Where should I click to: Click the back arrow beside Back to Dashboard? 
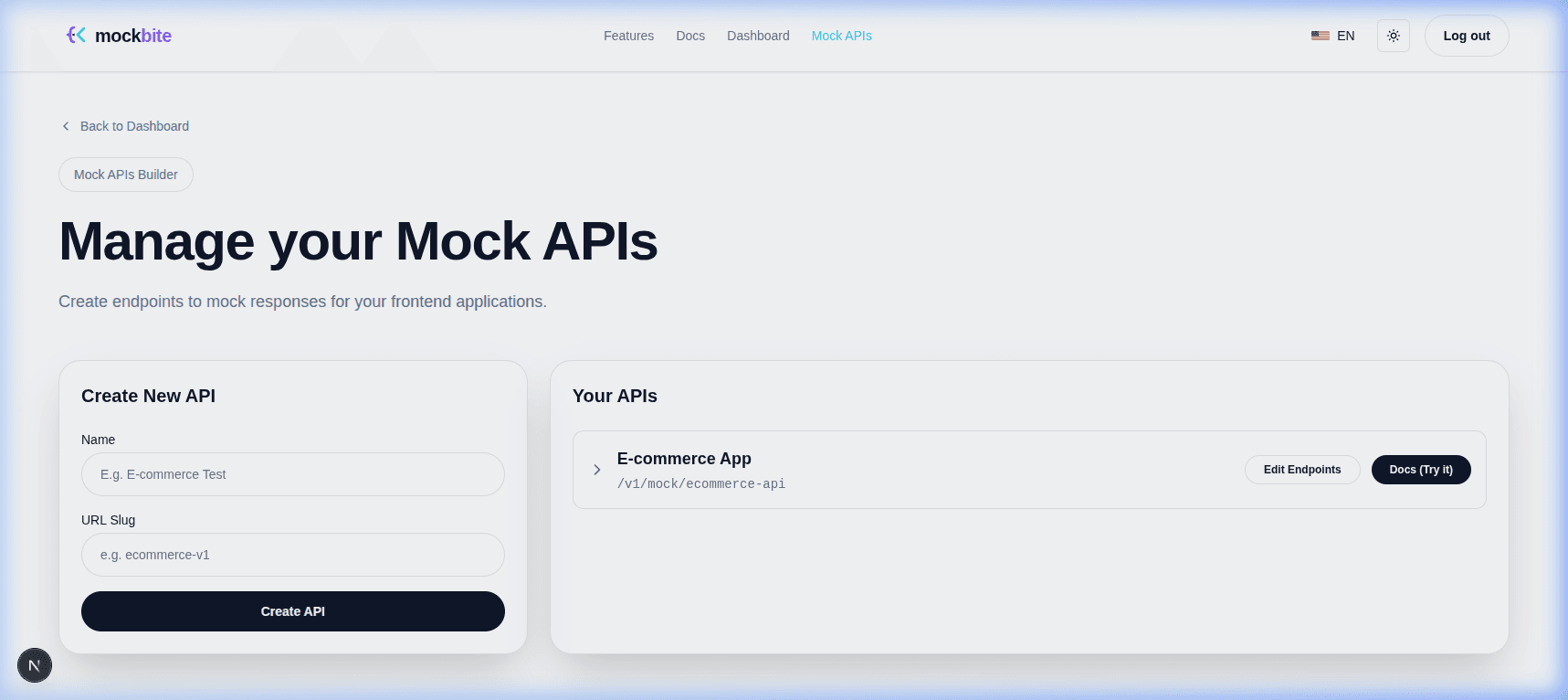click(66, 126)
